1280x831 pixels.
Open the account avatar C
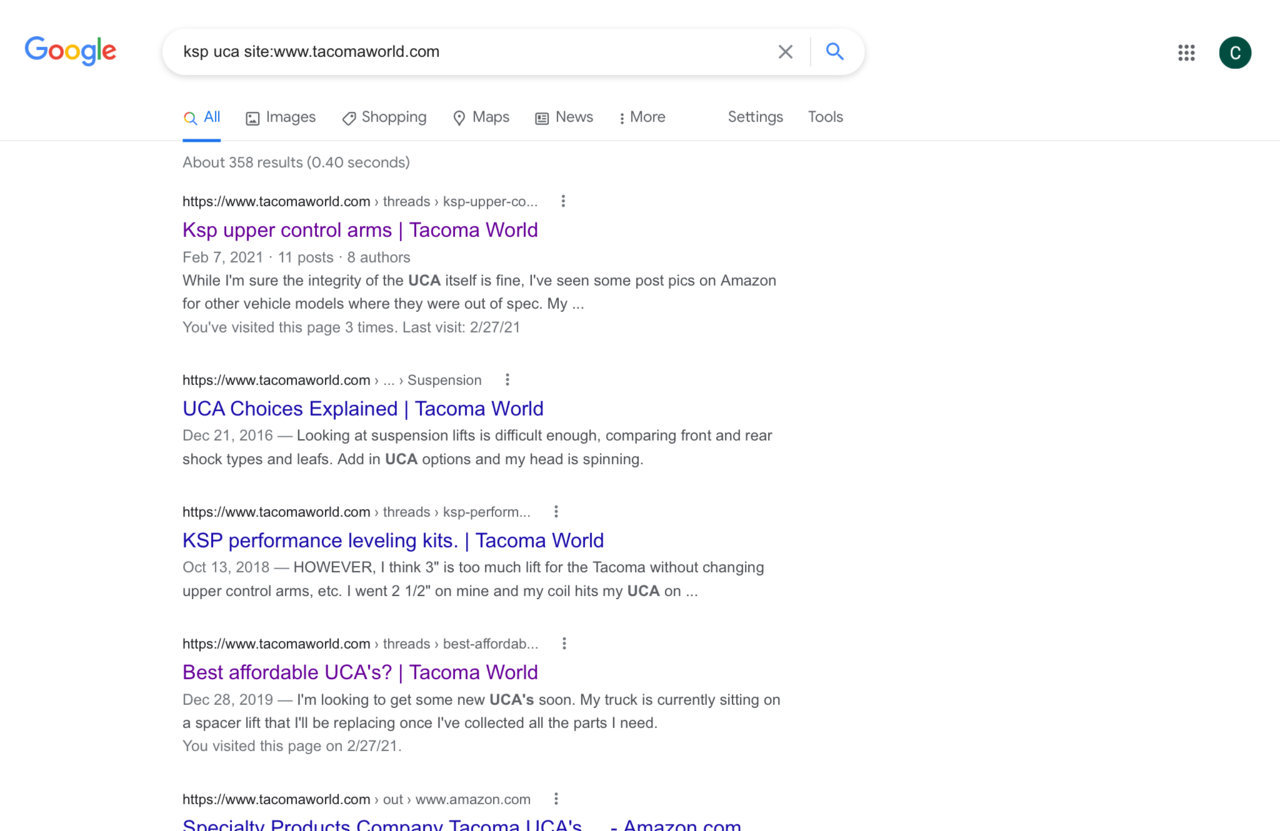click(x=1235, y=53)
